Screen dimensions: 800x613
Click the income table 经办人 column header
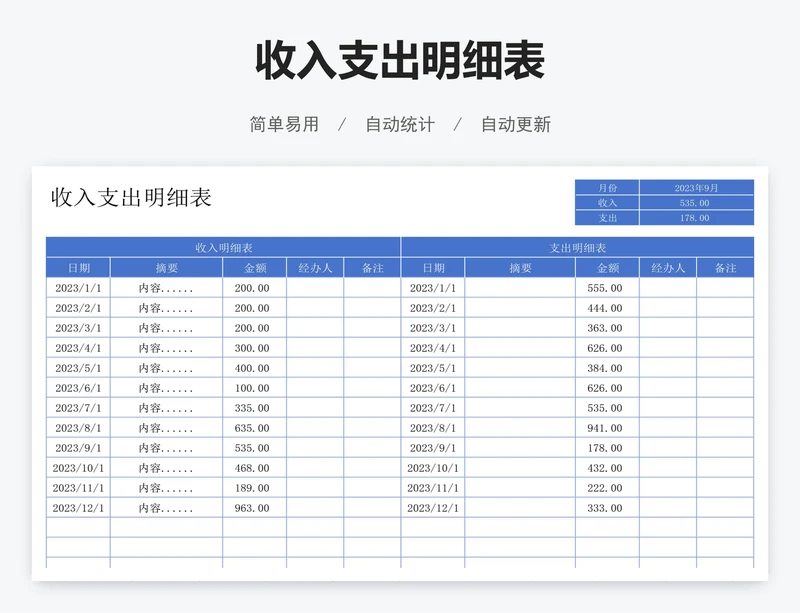[315, 268]
